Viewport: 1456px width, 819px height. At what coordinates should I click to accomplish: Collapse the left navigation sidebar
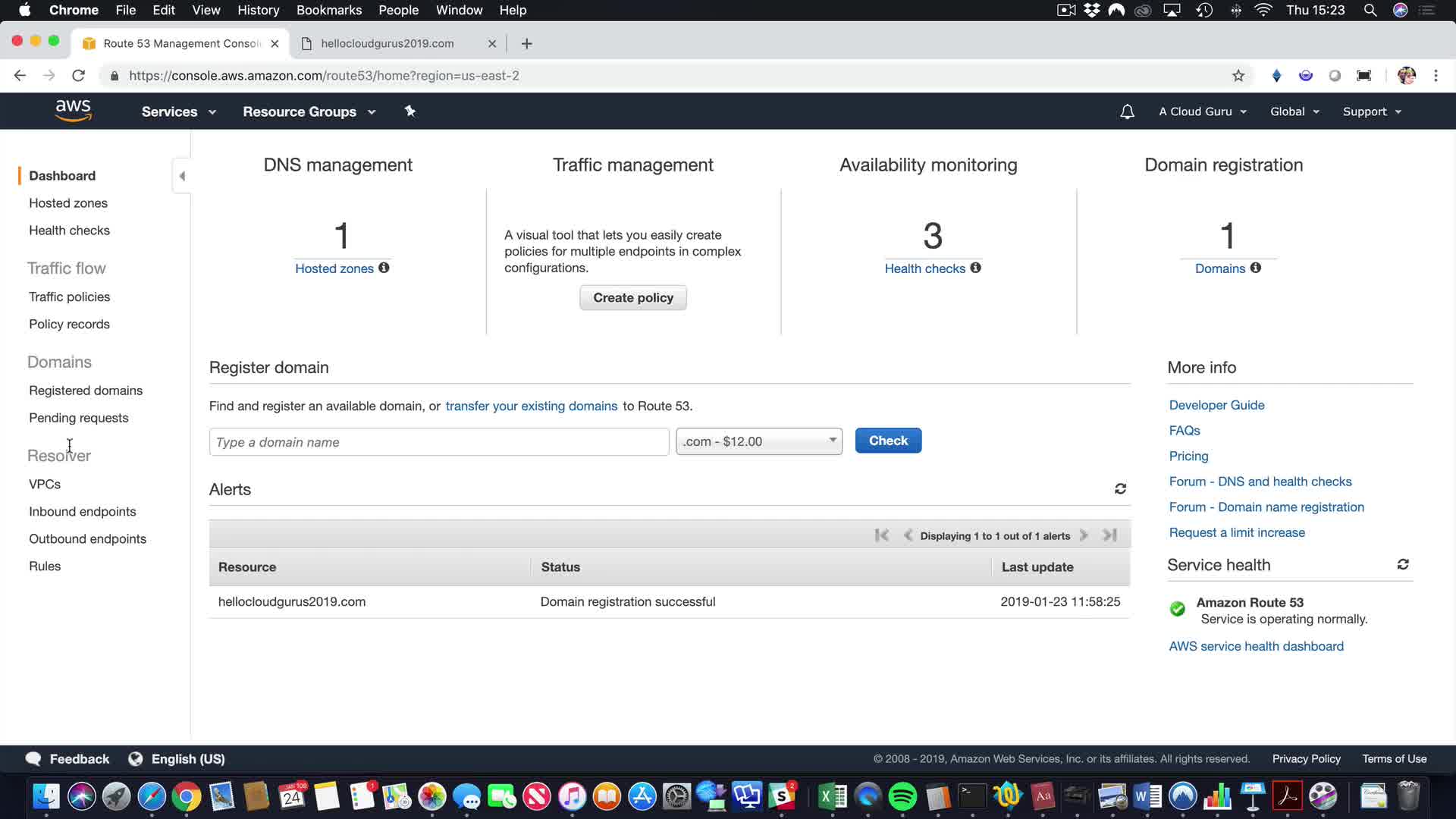[x=182, y=176]
